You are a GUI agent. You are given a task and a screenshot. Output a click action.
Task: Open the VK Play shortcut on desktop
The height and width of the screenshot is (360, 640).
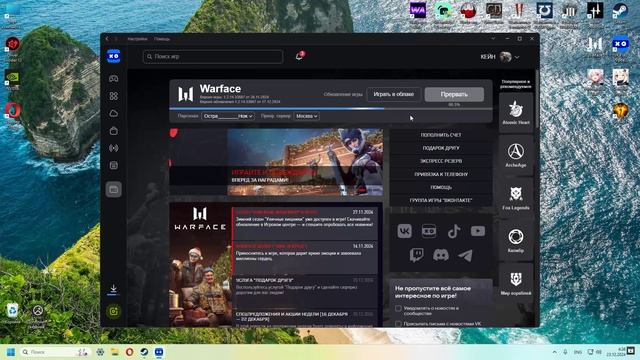pos(620,44)
